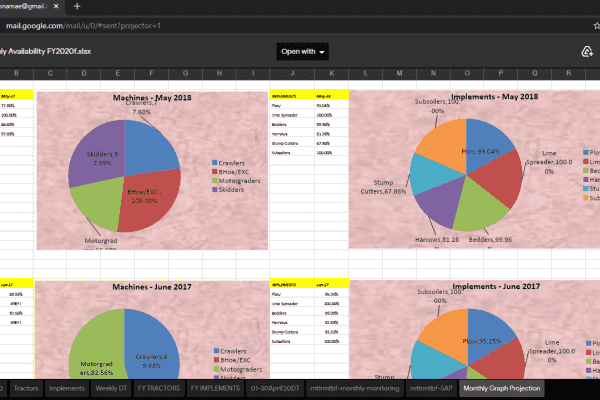The height and width of the screenshot is (400, 600).
Task: Click the blue Crawlers legend swatch, June 2017
Action: point(217,351)
